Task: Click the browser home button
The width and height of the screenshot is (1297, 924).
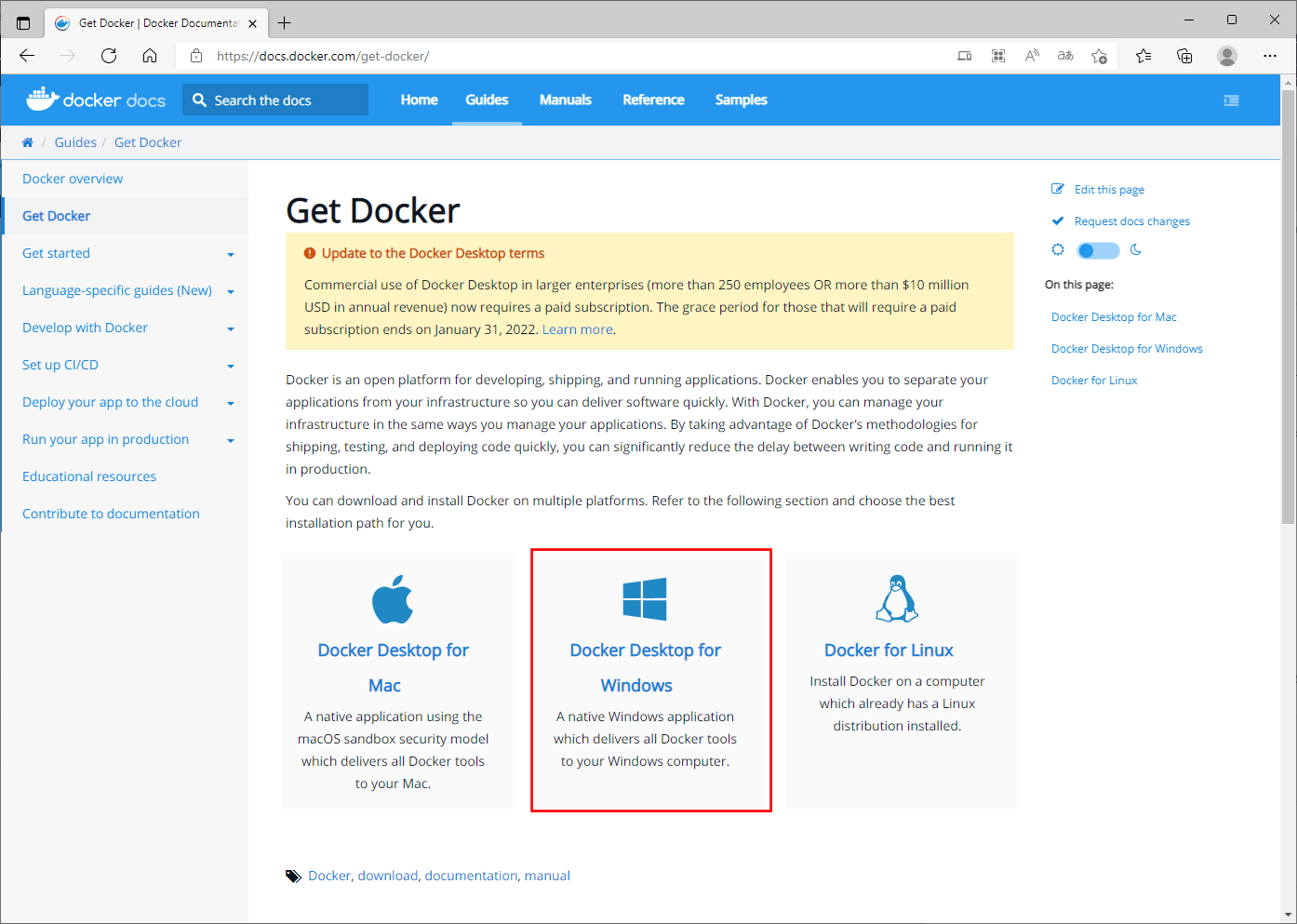Action: [150, 56]
